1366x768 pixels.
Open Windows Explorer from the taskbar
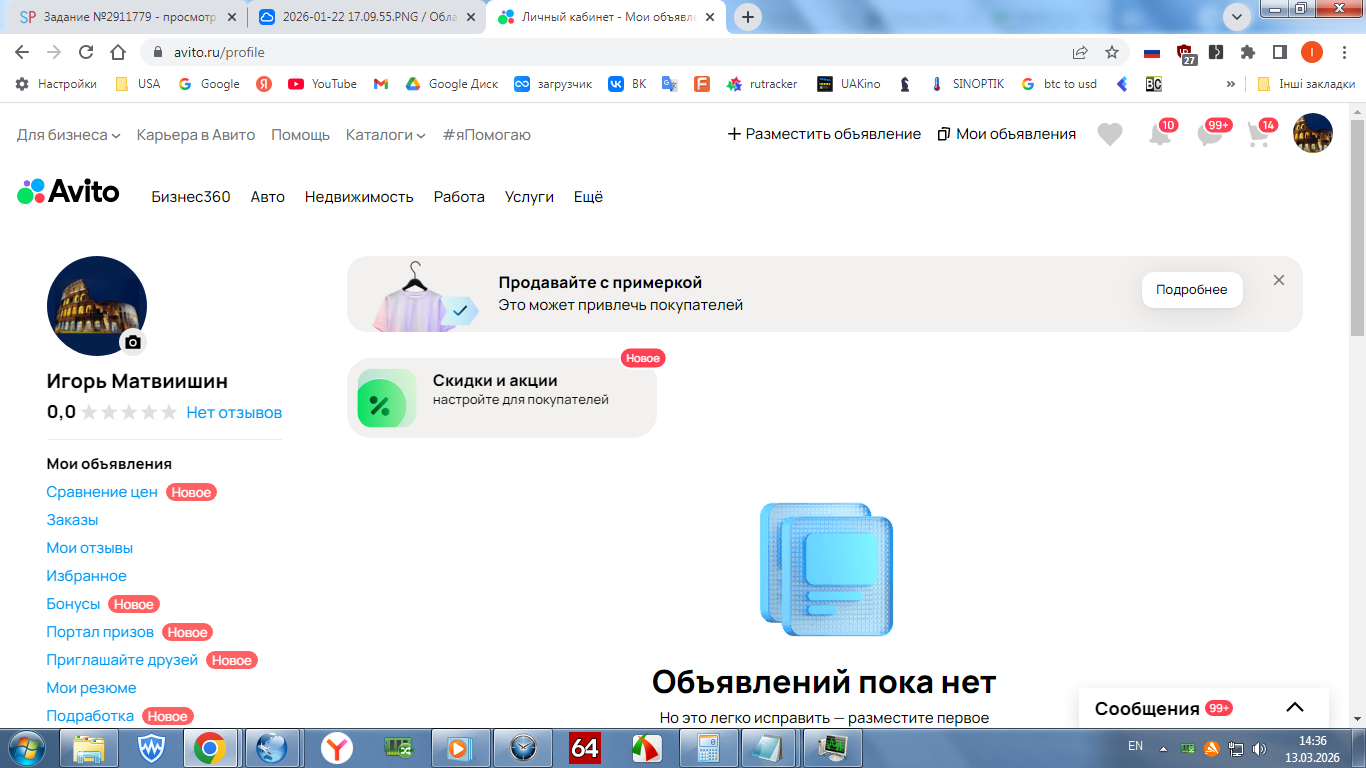tap(89, 748)
